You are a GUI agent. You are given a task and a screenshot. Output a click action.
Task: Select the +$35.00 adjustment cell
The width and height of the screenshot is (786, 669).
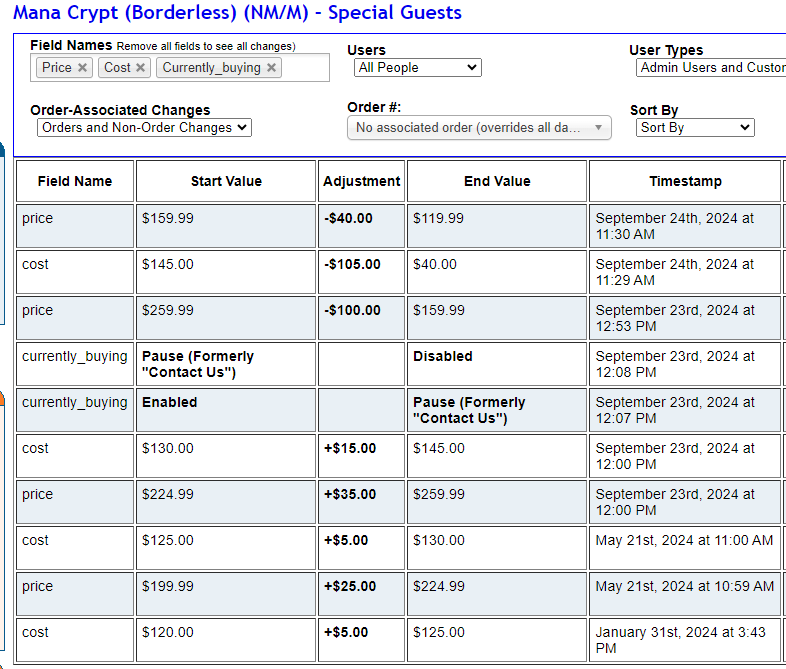click(361, 502)
